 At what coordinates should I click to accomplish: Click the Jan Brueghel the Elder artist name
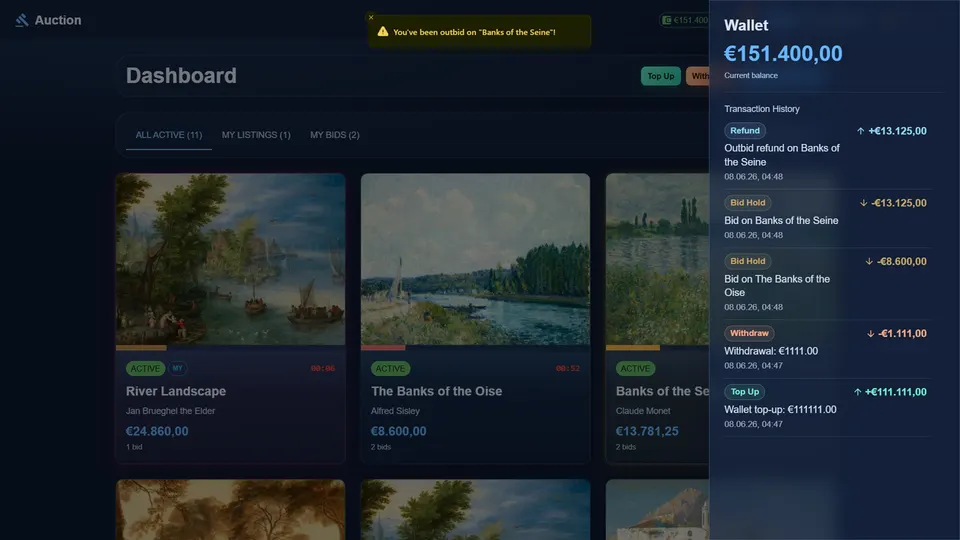pos(170,411)
